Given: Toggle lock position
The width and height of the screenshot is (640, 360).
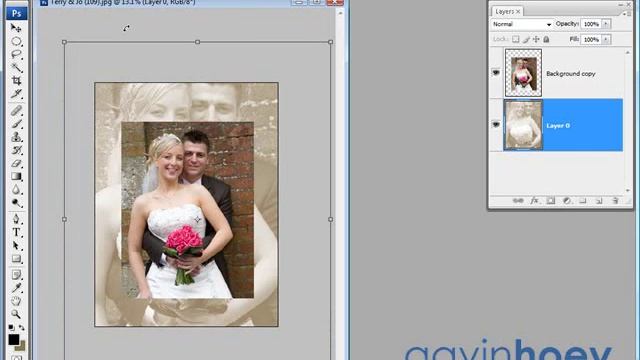Looking at the screenshot, I should [x=536, y=39].
